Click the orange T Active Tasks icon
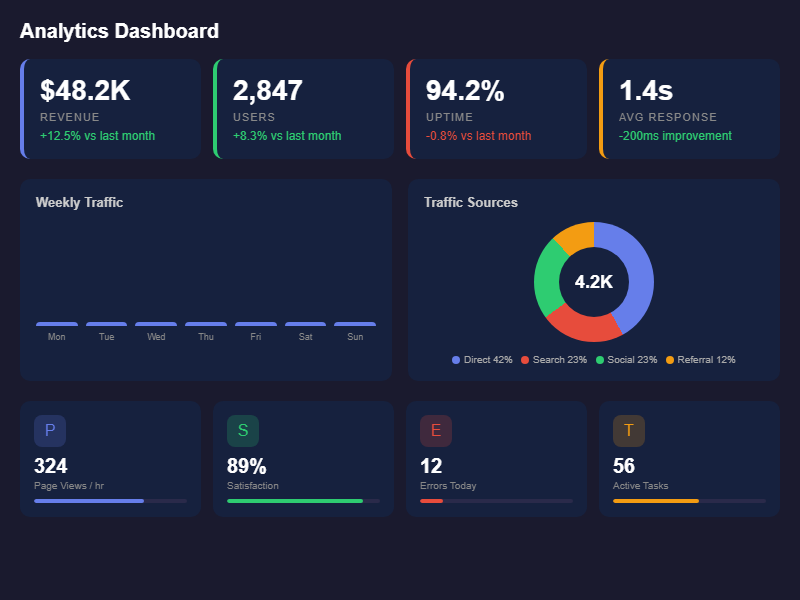This screenshot has width=800, height=600. point(629,431)
